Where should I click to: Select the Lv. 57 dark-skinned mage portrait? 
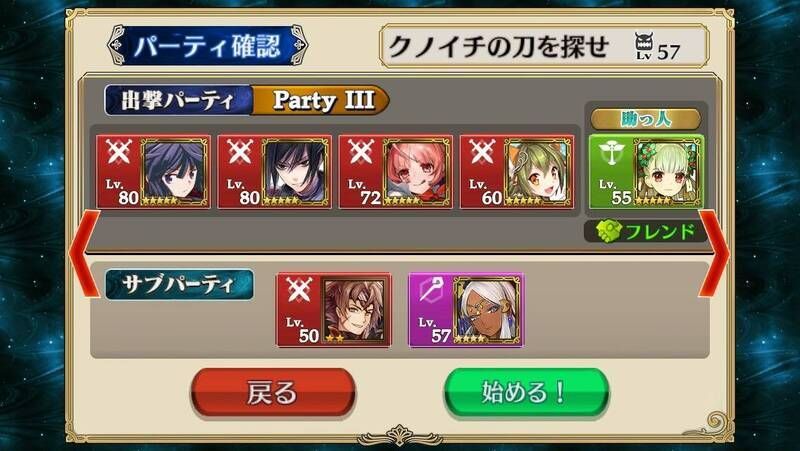487,310
